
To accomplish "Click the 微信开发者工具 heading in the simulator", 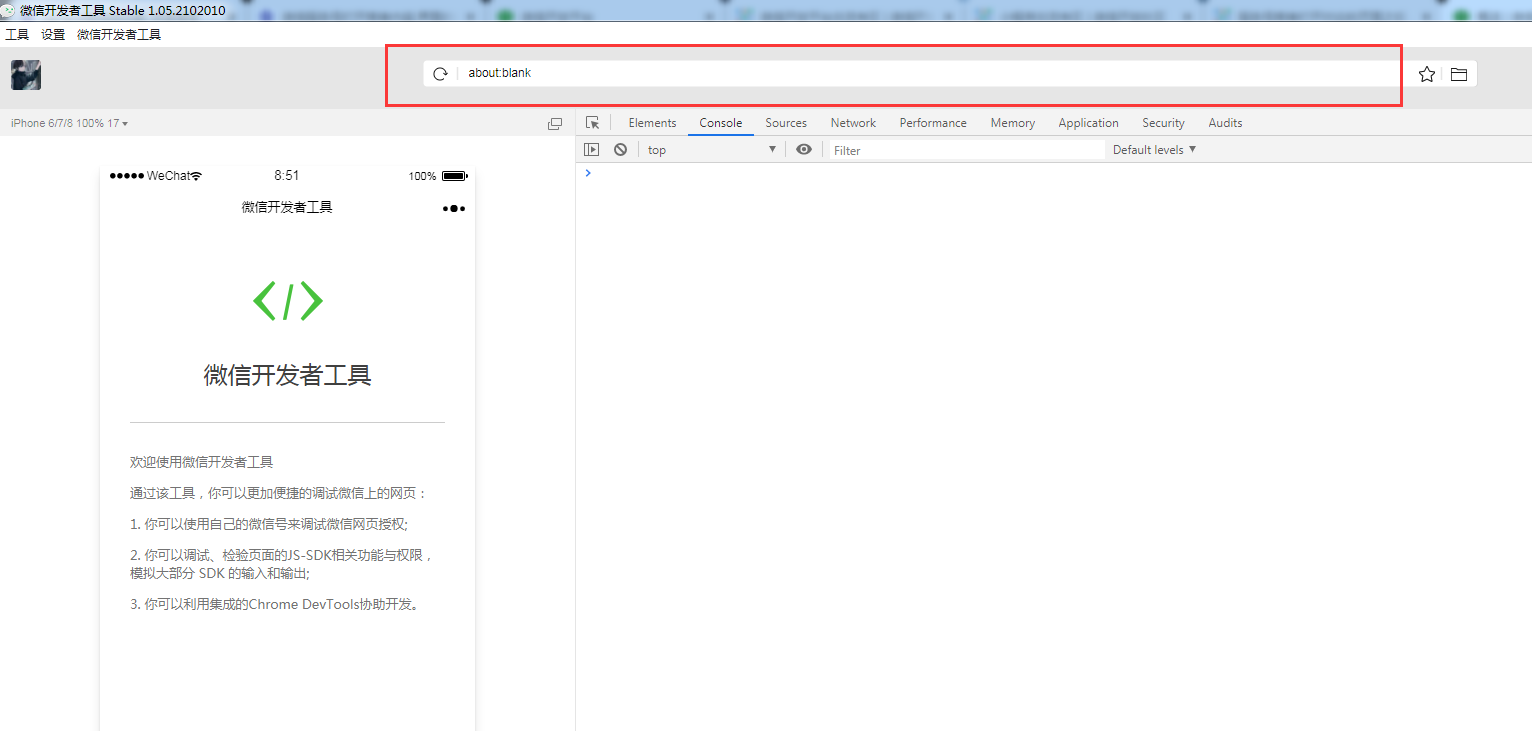I will point(288,375).
